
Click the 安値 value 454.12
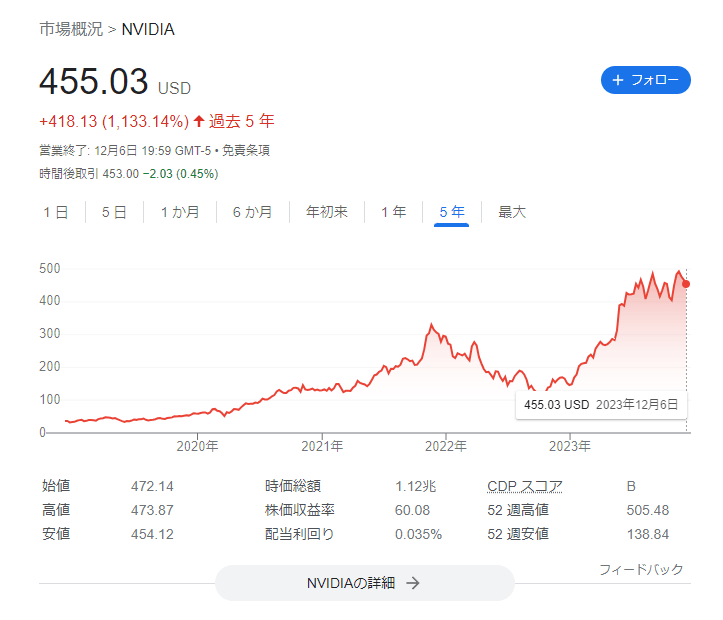pos(152,534)
